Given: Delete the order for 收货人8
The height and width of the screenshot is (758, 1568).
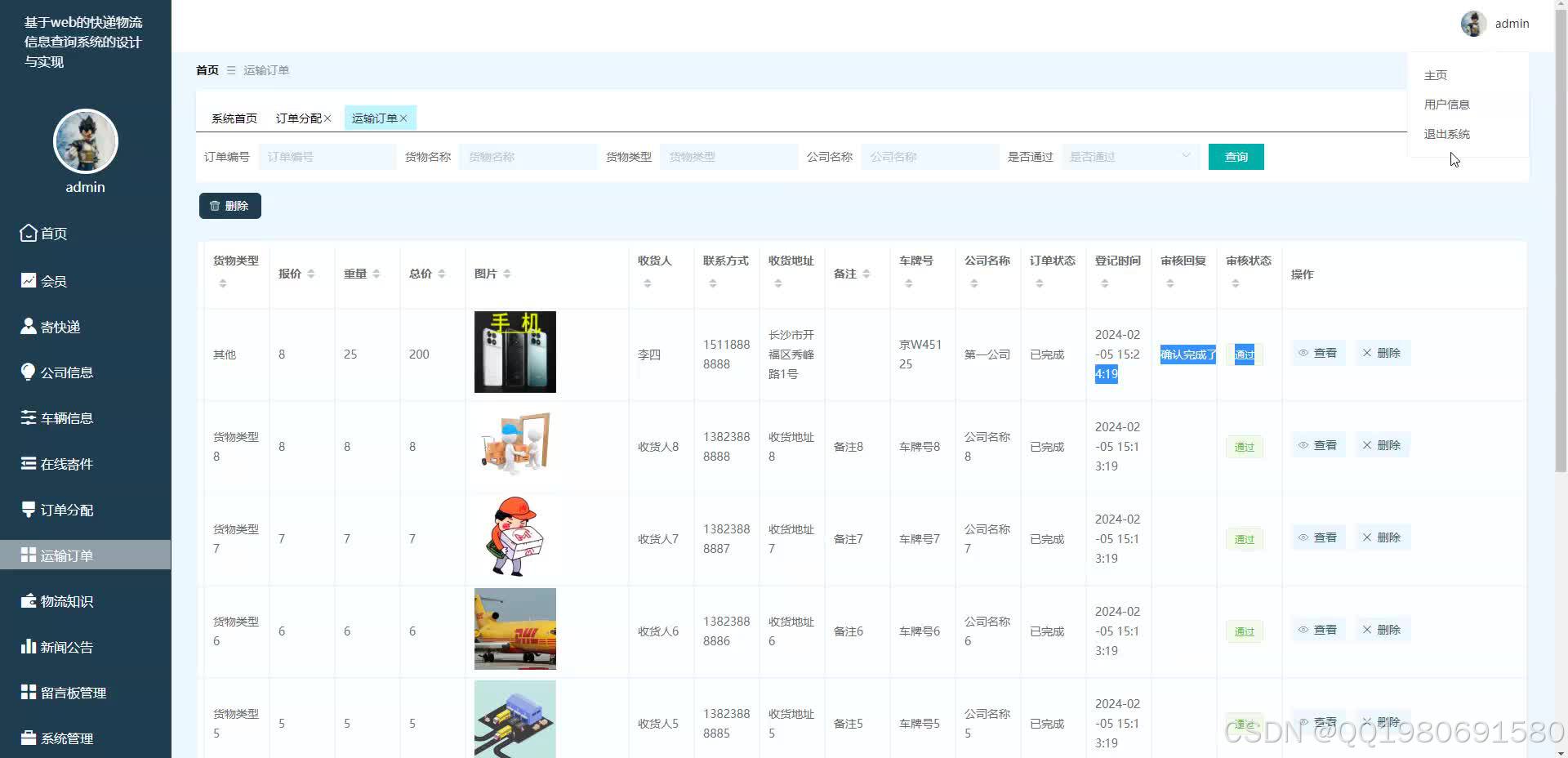Looking at the screenshot, I should tap(1382, 445).
